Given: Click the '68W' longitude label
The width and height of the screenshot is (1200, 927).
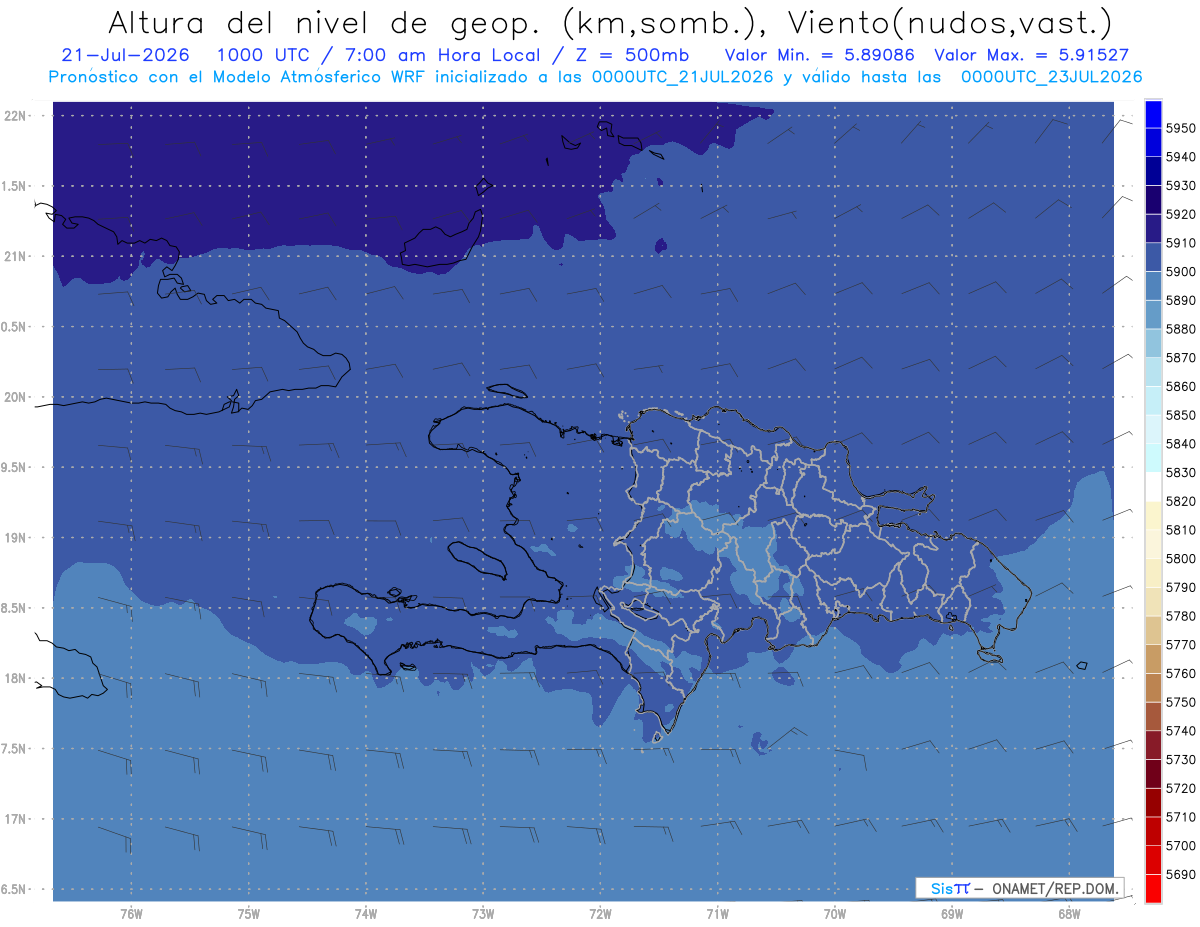Looking at the screenshot, I should (1069, 914).
